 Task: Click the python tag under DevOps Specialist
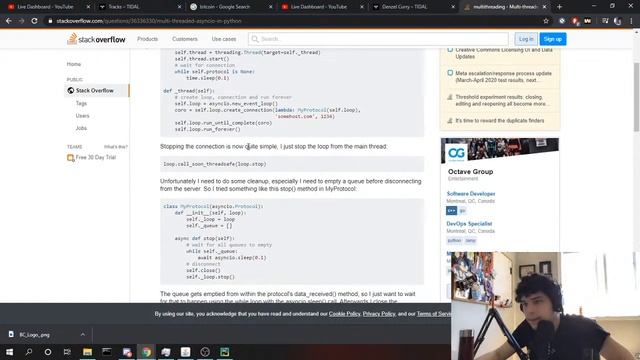click(454, 241)
